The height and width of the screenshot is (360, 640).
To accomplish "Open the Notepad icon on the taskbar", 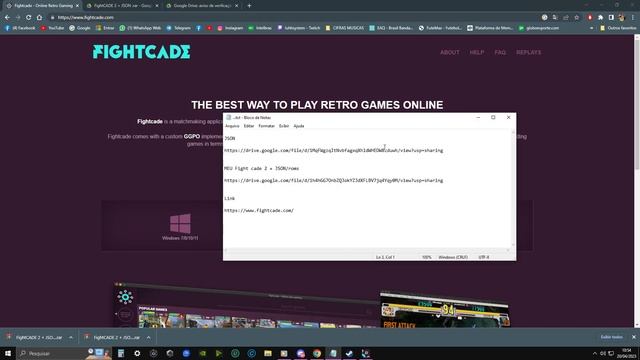I will point(333,353).
